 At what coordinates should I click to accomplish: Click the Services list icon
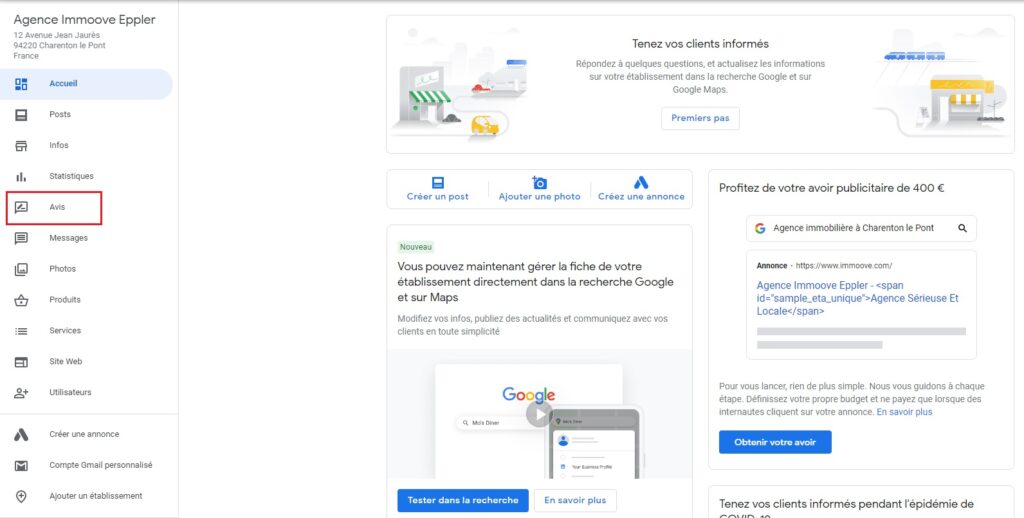pos(21,331)
